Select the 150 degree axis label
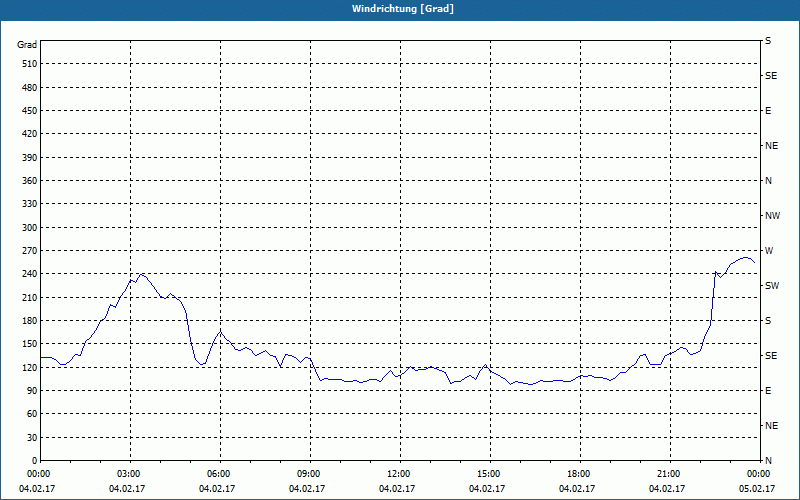Screen dimensions: 800x500 [x=30, y=344]
